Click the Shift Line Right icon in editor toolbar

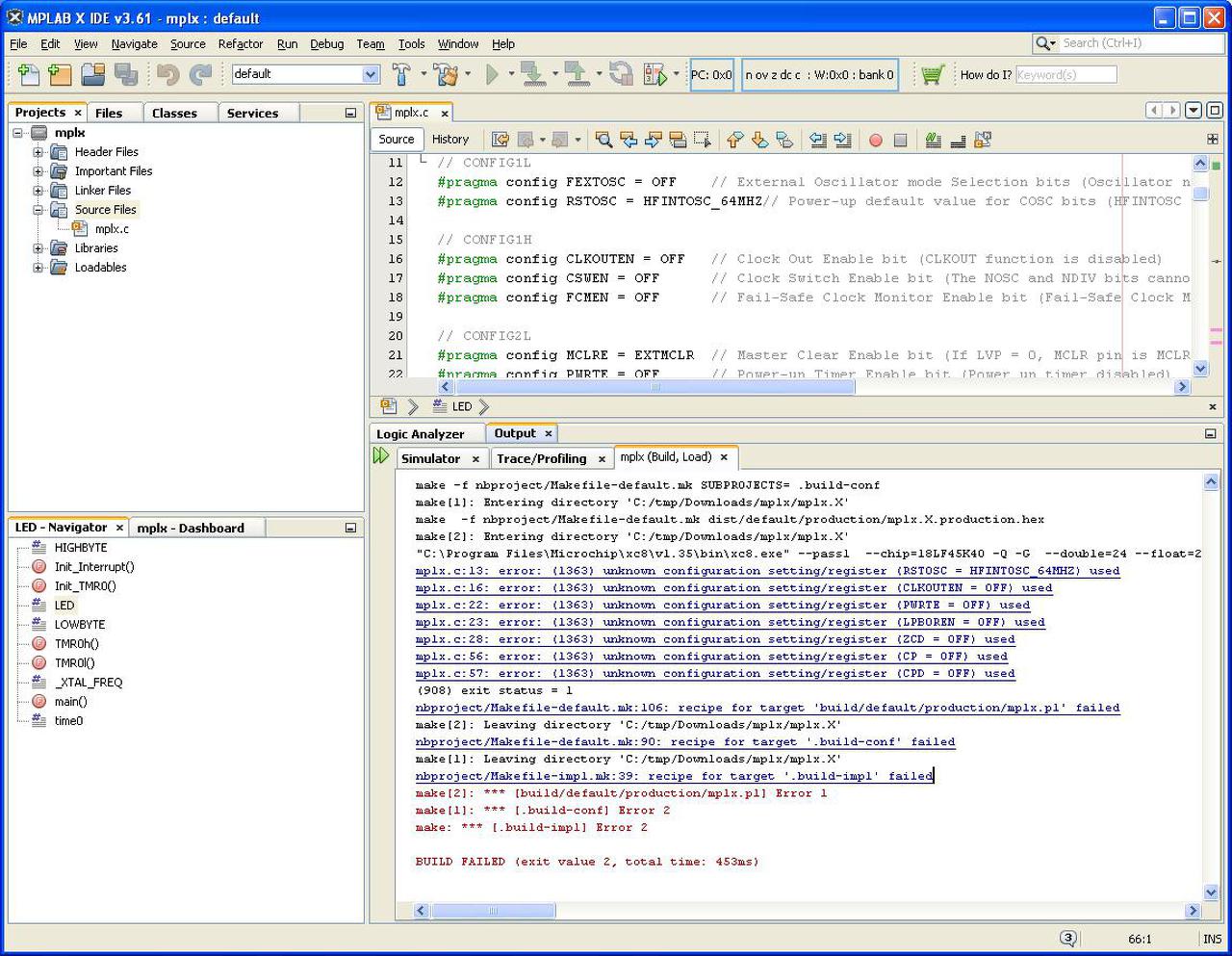coord(842,140)
